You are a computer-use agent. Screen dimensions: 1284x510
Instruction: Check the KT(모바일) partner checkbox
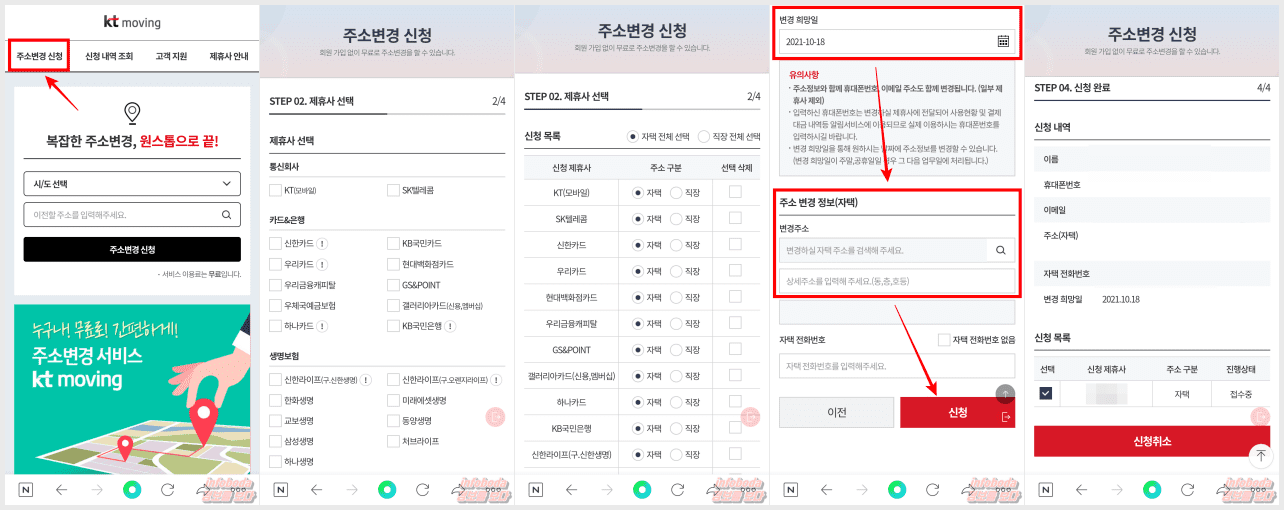tap(275, 190)
